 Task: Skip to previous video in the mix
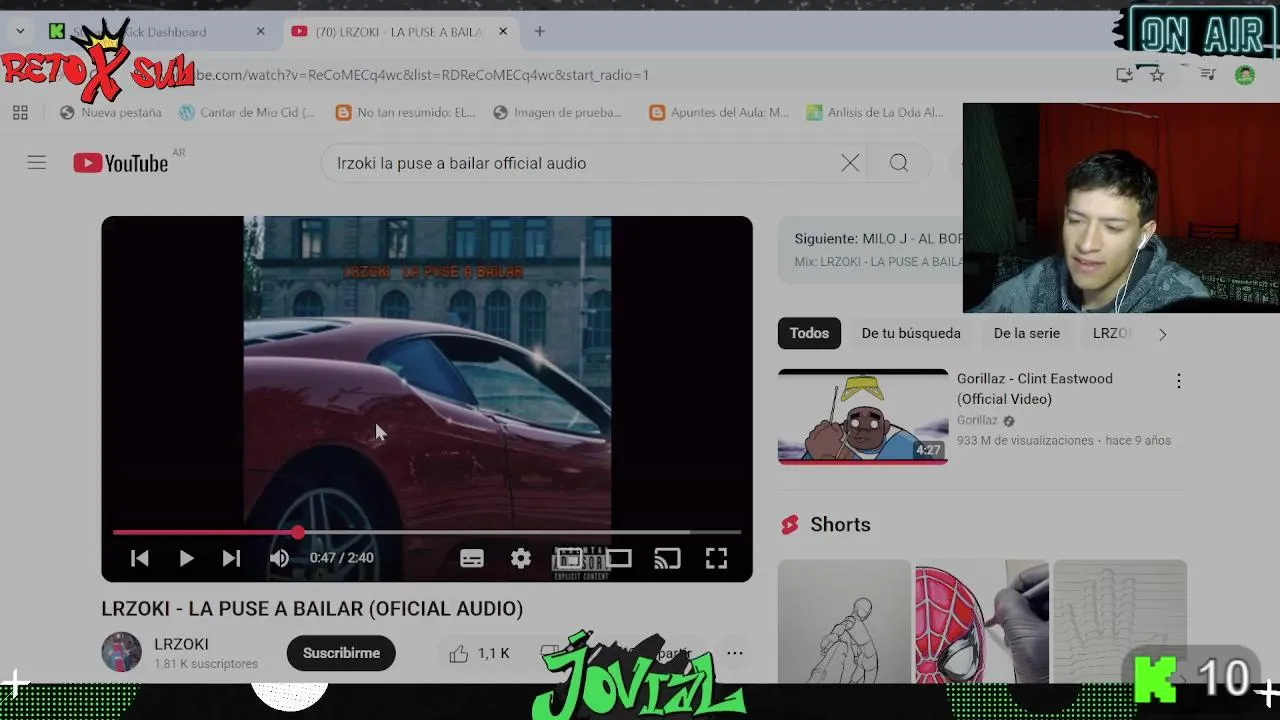140,558
